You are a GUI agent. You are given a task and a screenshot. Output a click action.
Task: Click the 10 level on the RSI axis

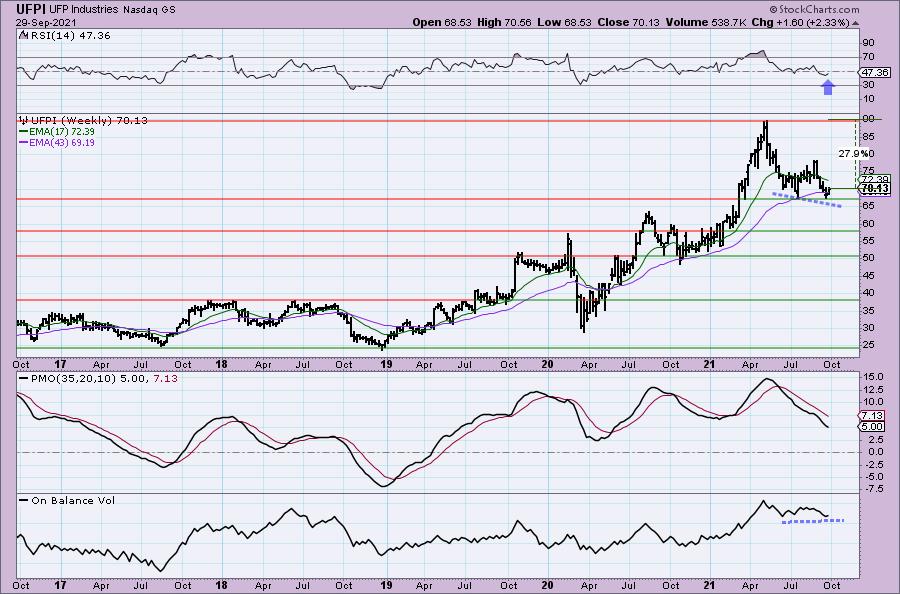(868, 99)
